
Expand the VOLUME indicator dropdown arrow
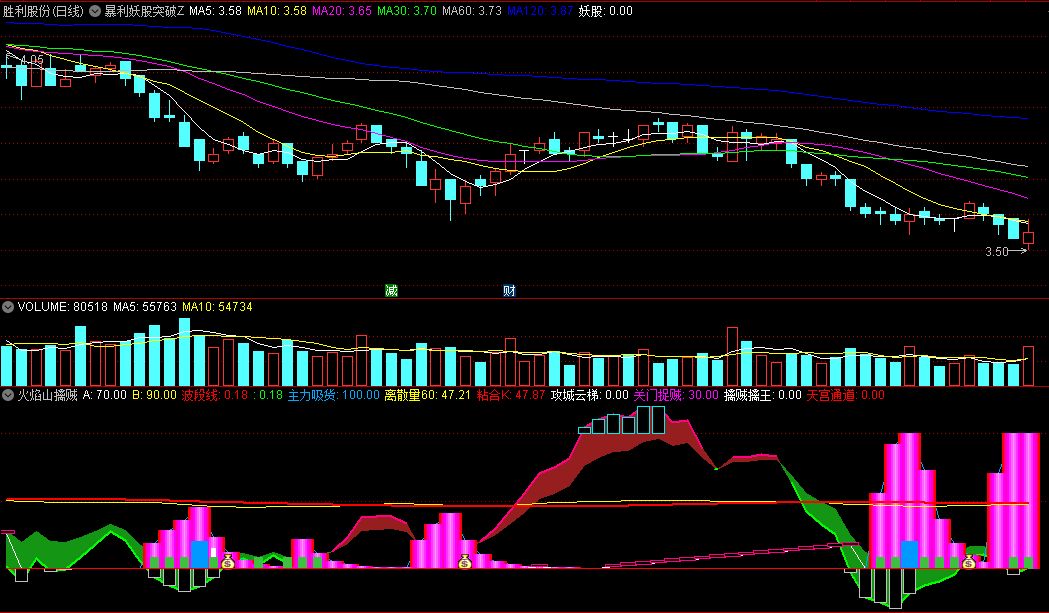pos(8,307)
